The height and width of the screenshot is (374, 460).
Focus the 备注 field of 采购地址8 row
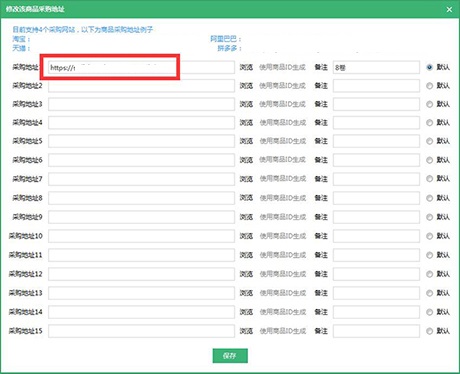pos(376,198)
